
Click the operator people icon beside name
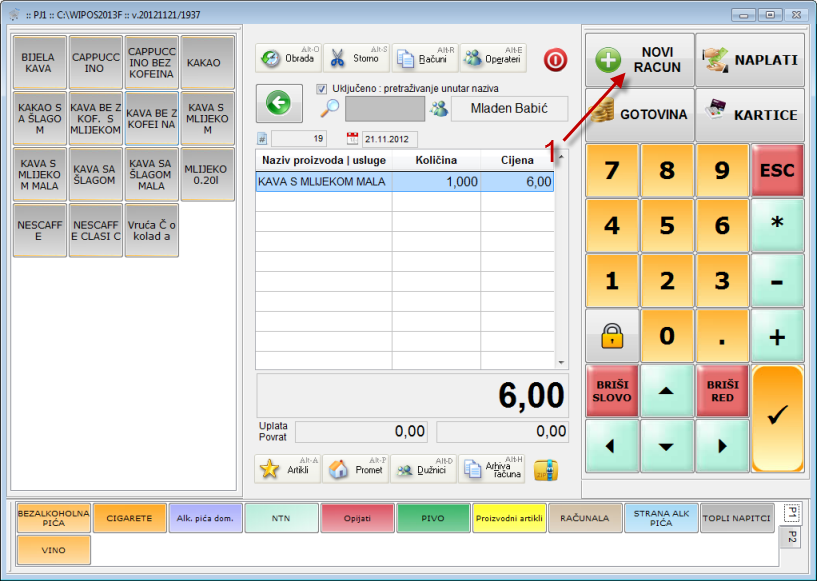coord(438,109)
